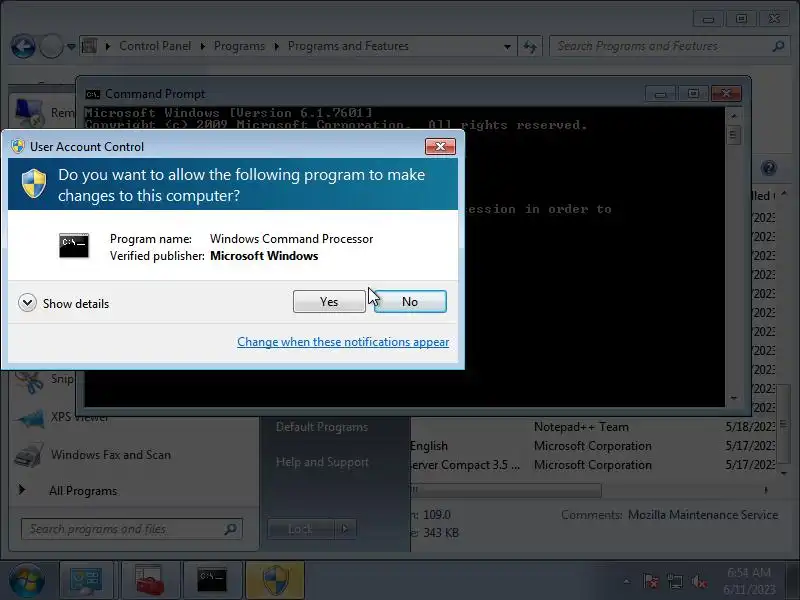Image resolution: width=800 pixels, height=600 pixels.
Task: Select the Server Compact 3.5 program row
Action: pos(464,465)
